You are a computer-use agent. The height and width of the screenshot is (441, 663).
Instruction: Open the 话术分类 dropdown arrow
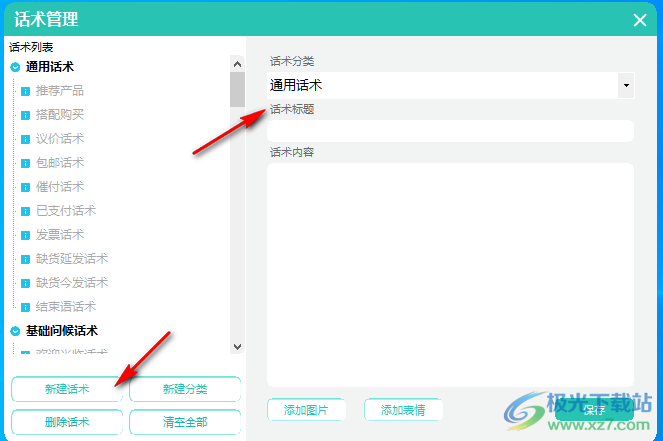pyautogui.click(x=626, y=85)
